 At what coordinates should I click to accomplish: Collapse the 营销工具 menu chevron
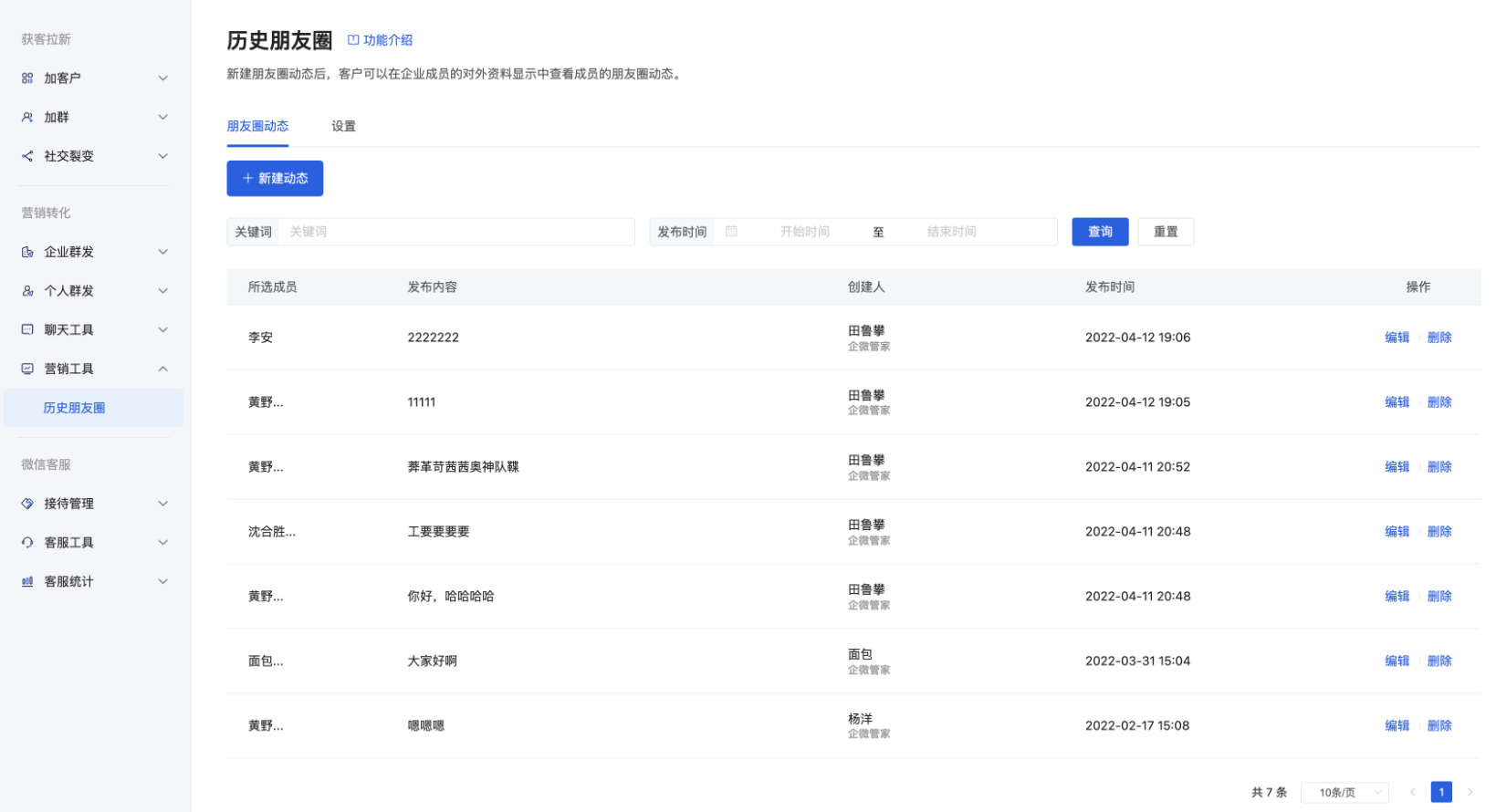point(163,369)
